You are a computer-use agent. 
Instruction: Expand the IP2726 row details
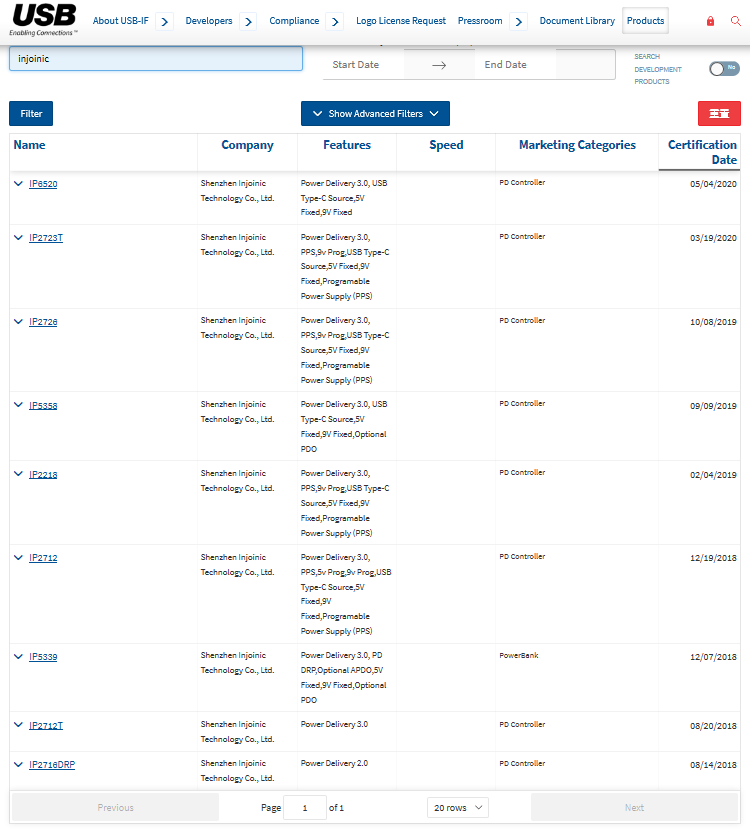(18, 322)
